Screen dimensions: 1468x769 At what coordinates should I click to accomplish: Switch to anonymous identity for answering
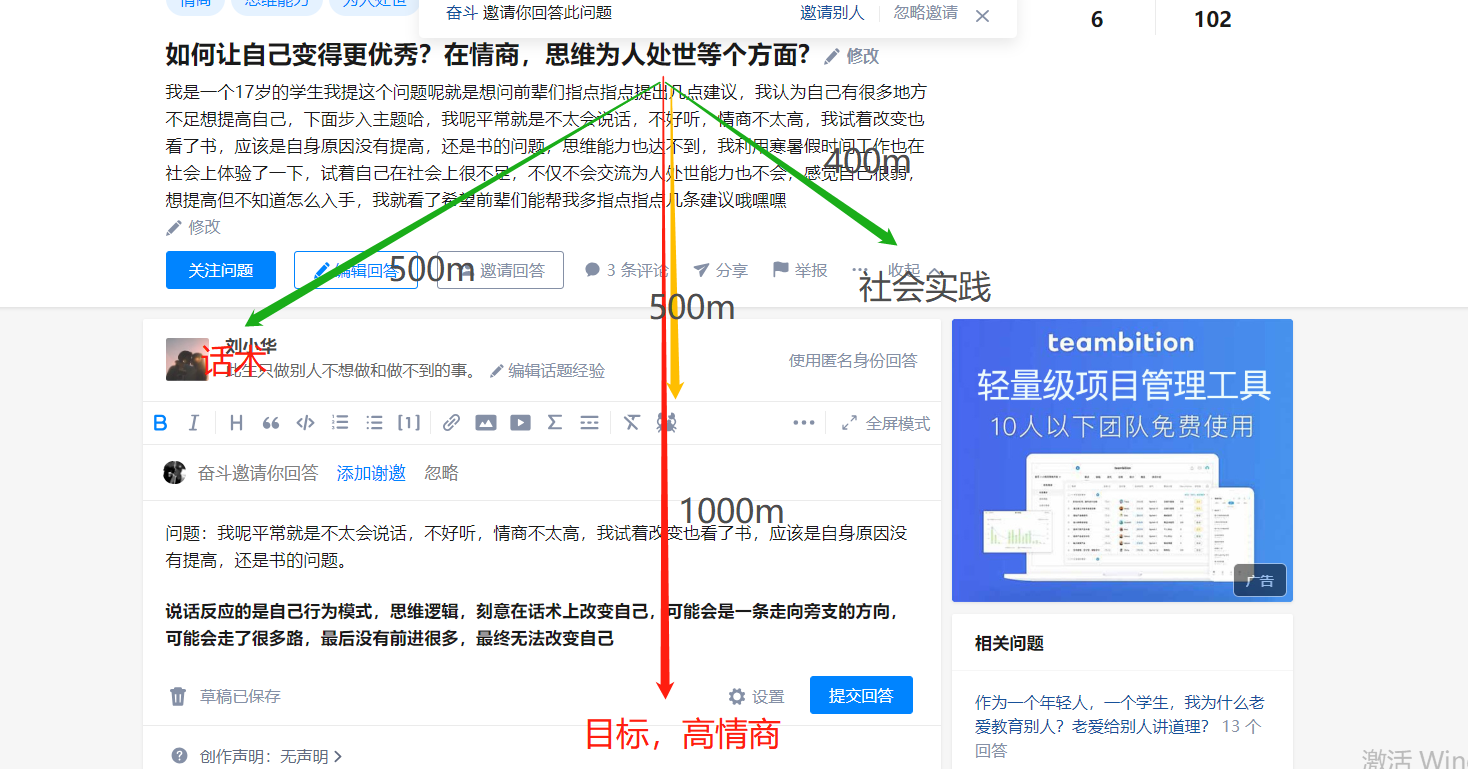point(854,360)
